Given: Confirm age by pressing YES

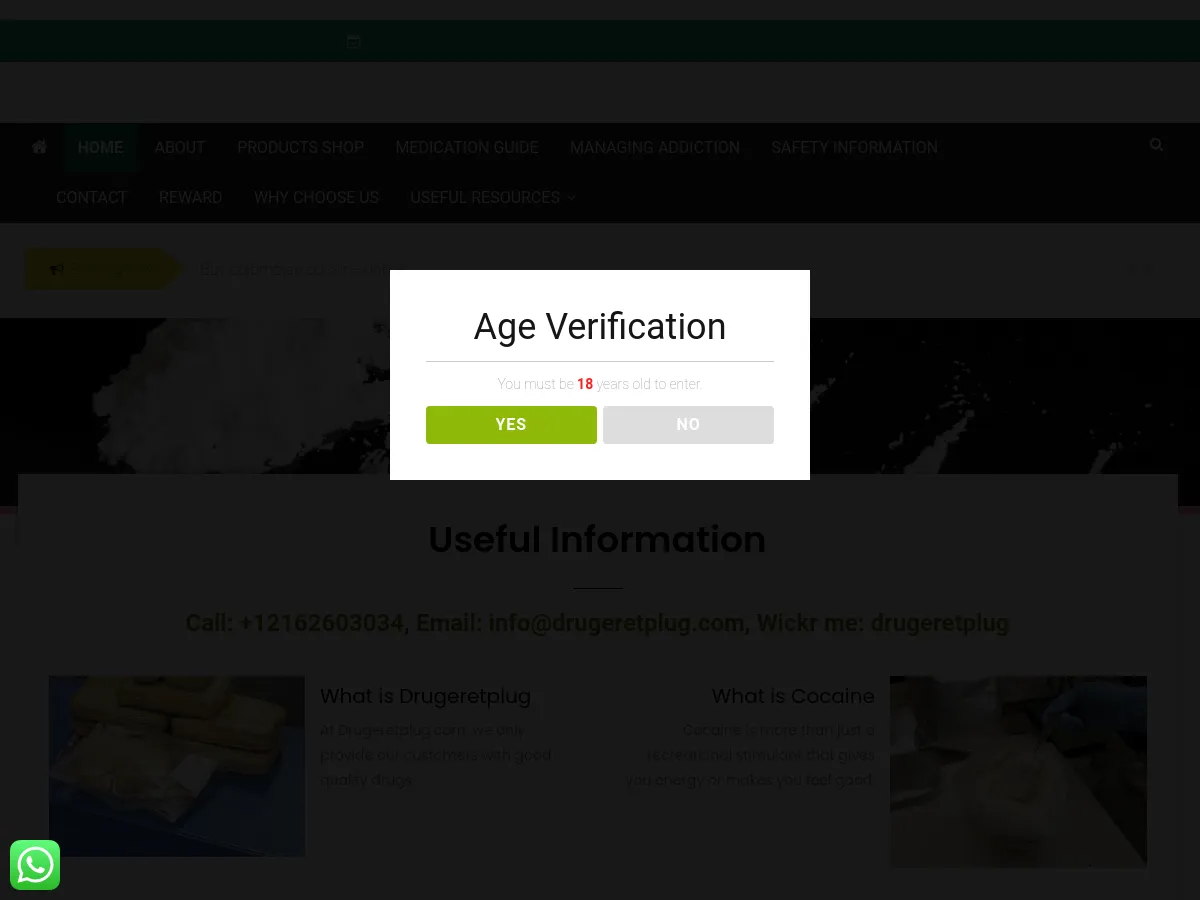Looking at the screenshot, I should 511,425.
